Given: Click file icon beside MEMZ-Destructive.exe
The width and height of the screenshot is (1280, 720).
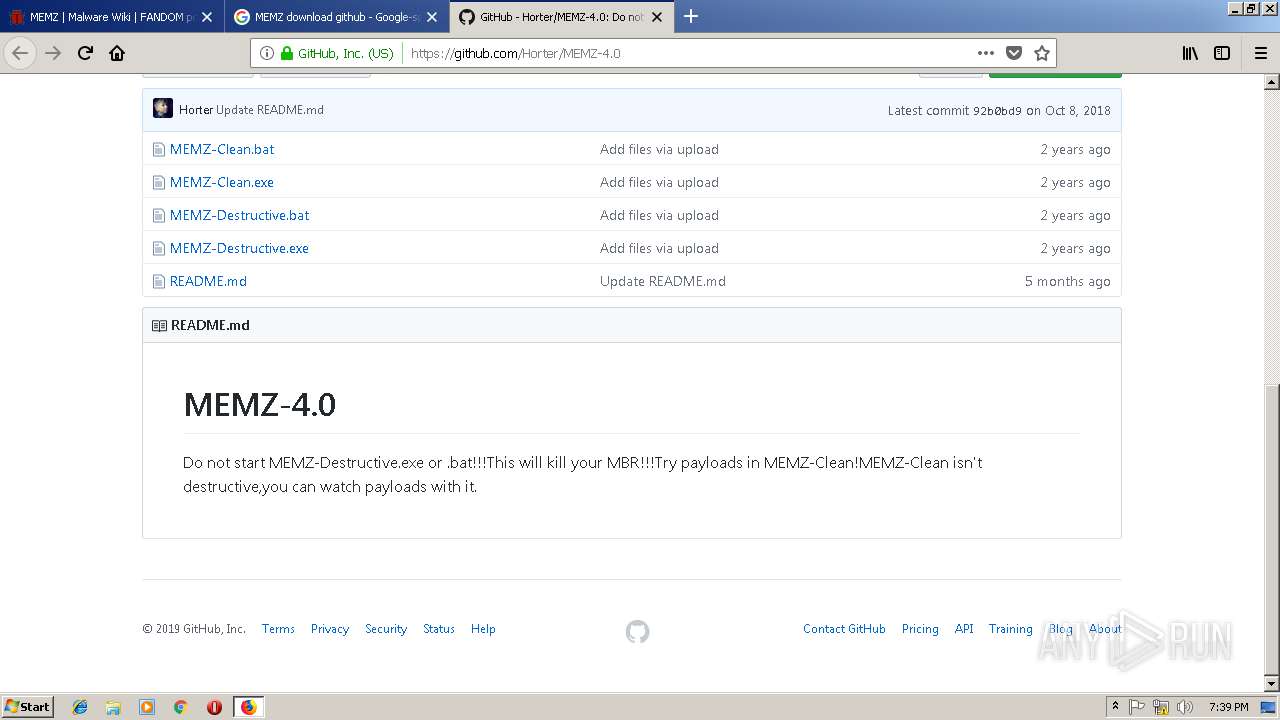Looking at the screenshot, I should point(158,248).
